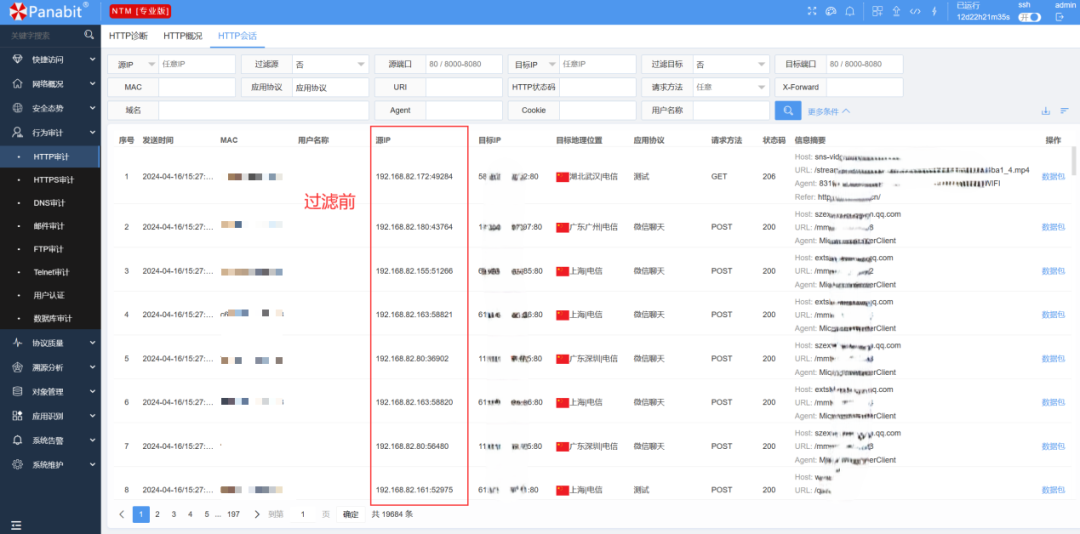Open 数据库审计 in the sidebar
Image resolution: width=1080 pixels, height=534 pixels.
click(50, 318)
